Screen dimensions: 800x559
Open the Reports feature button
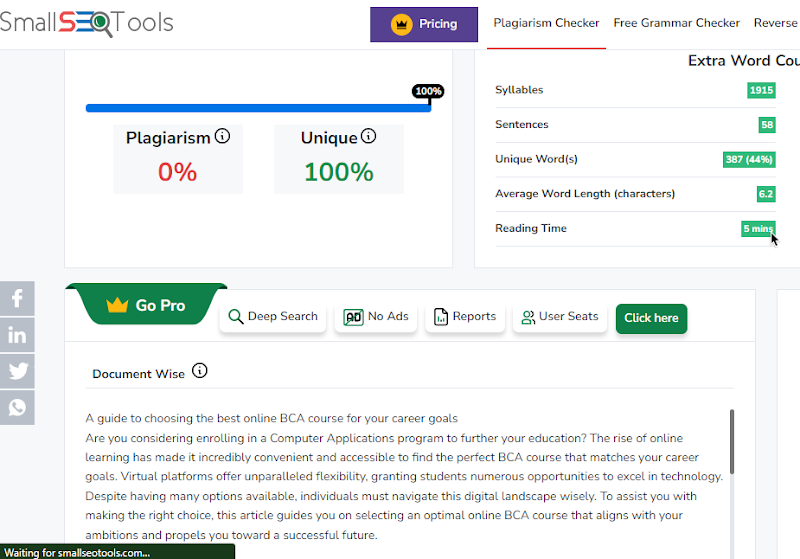tap(465, 317)
